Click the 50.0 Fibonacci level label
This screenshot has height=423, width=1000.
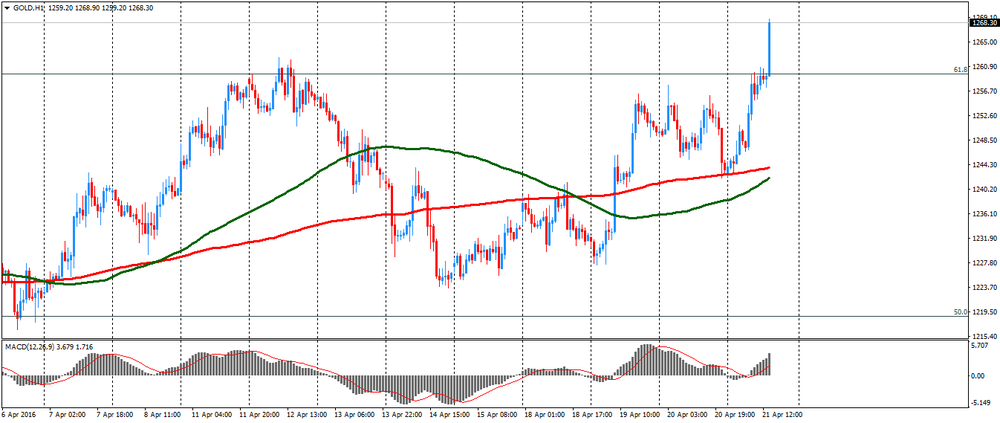[x=959, y=312]
